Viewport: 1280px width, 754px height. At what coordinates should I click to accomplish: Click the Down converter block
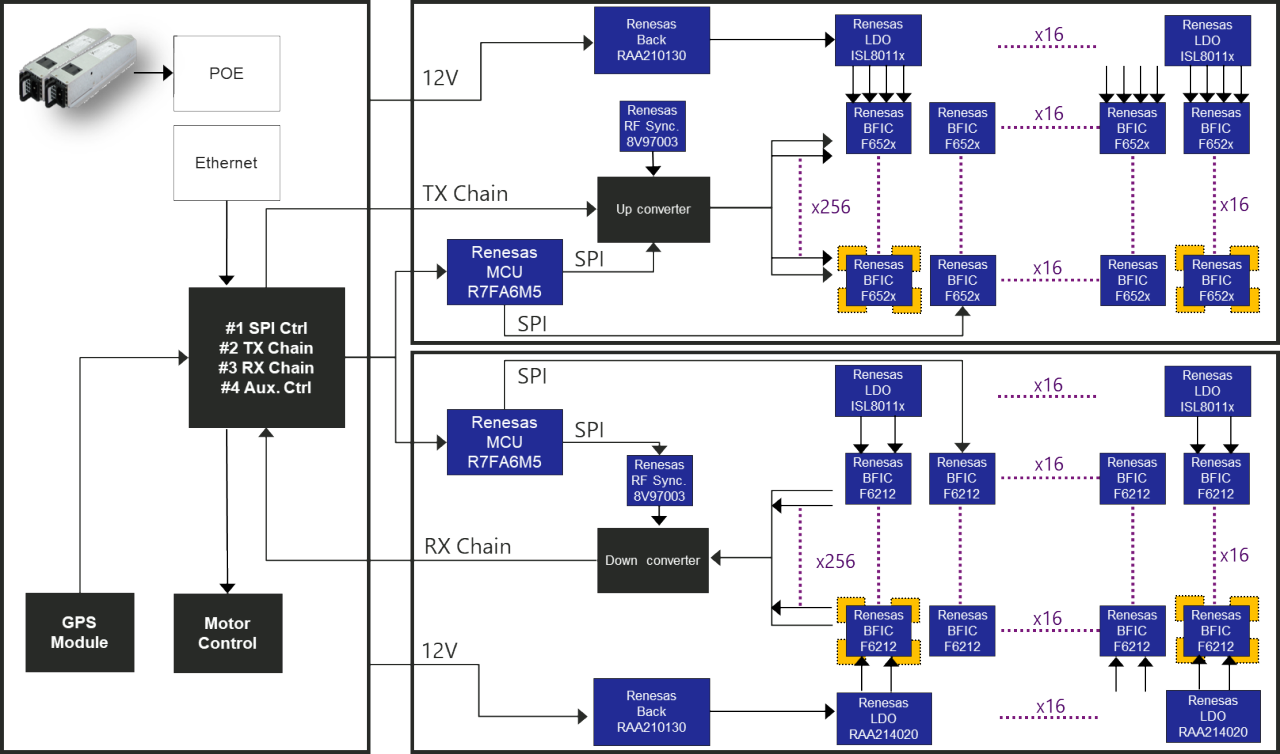[x=652, y=560]
